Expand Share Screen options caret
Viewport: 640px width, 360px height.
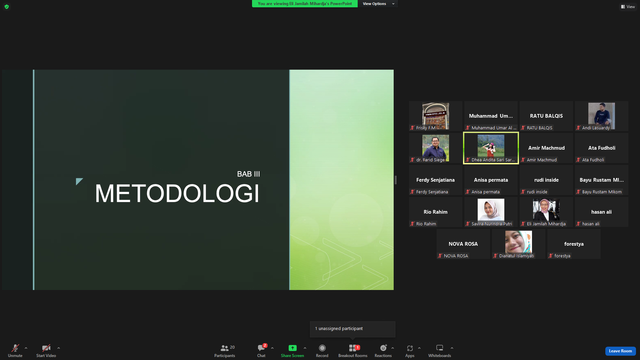pos(305,348)
